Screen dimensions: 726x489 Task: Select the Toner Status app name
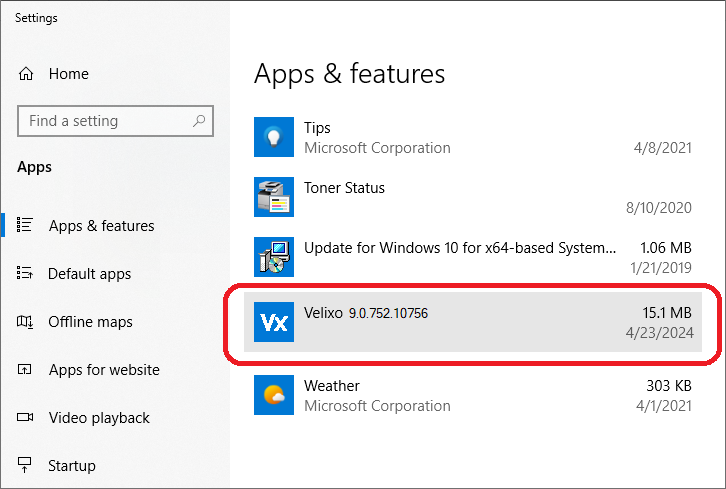pos(344,188)
